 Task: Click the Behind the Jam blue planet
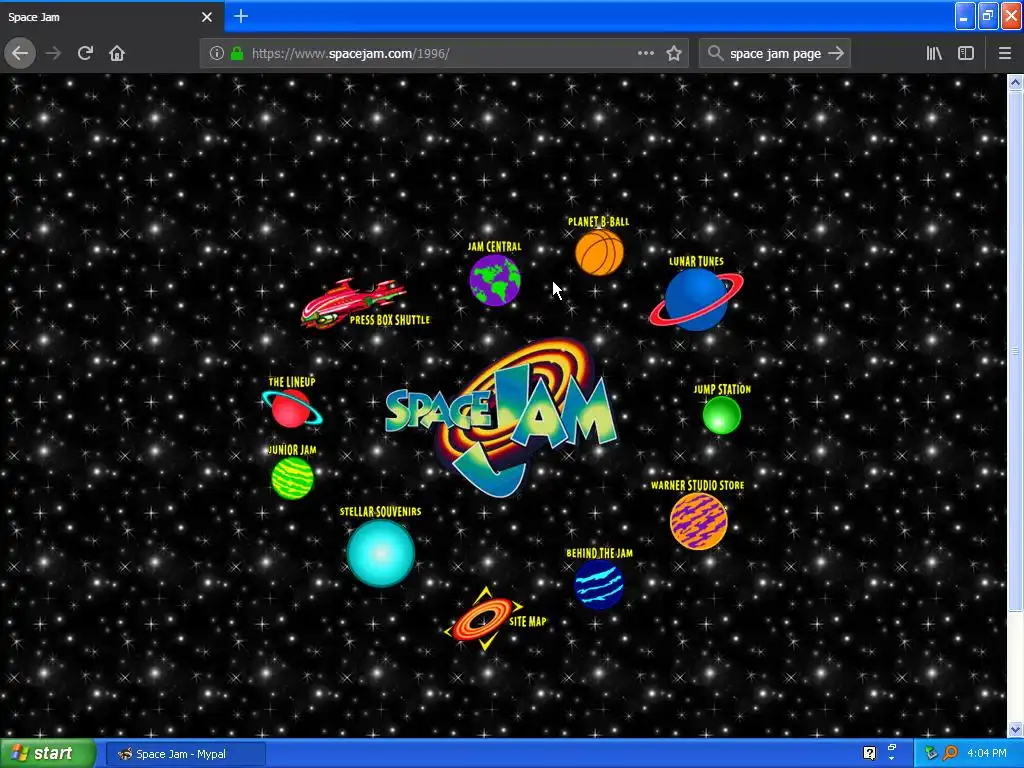click(x=598, y=584)
